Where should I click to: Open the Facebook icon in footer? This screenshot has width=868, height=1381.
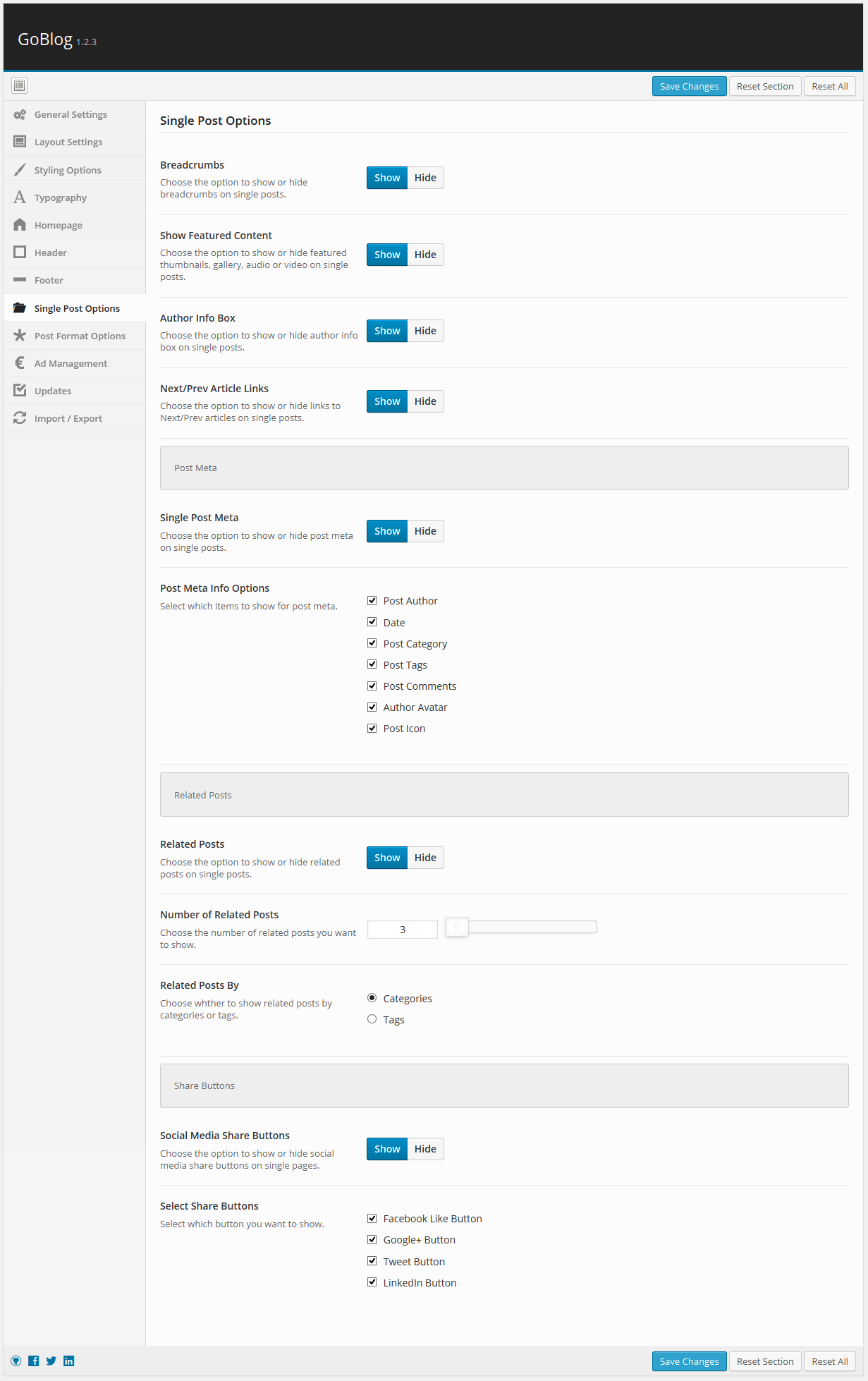(34, 1361)
